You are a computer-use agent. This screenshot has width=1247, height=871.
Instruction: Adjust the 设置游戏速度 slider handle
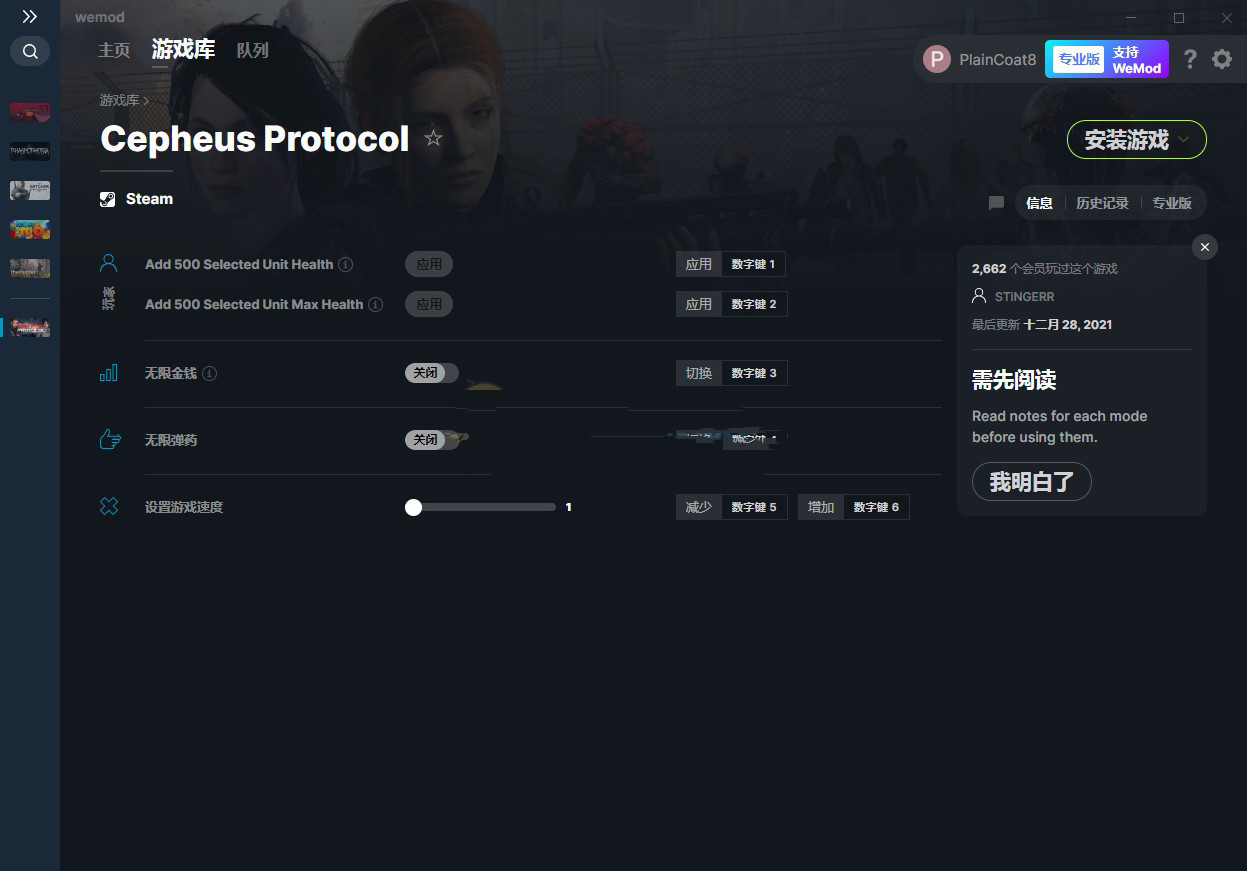pyautogui.click(x=413, y=507)
